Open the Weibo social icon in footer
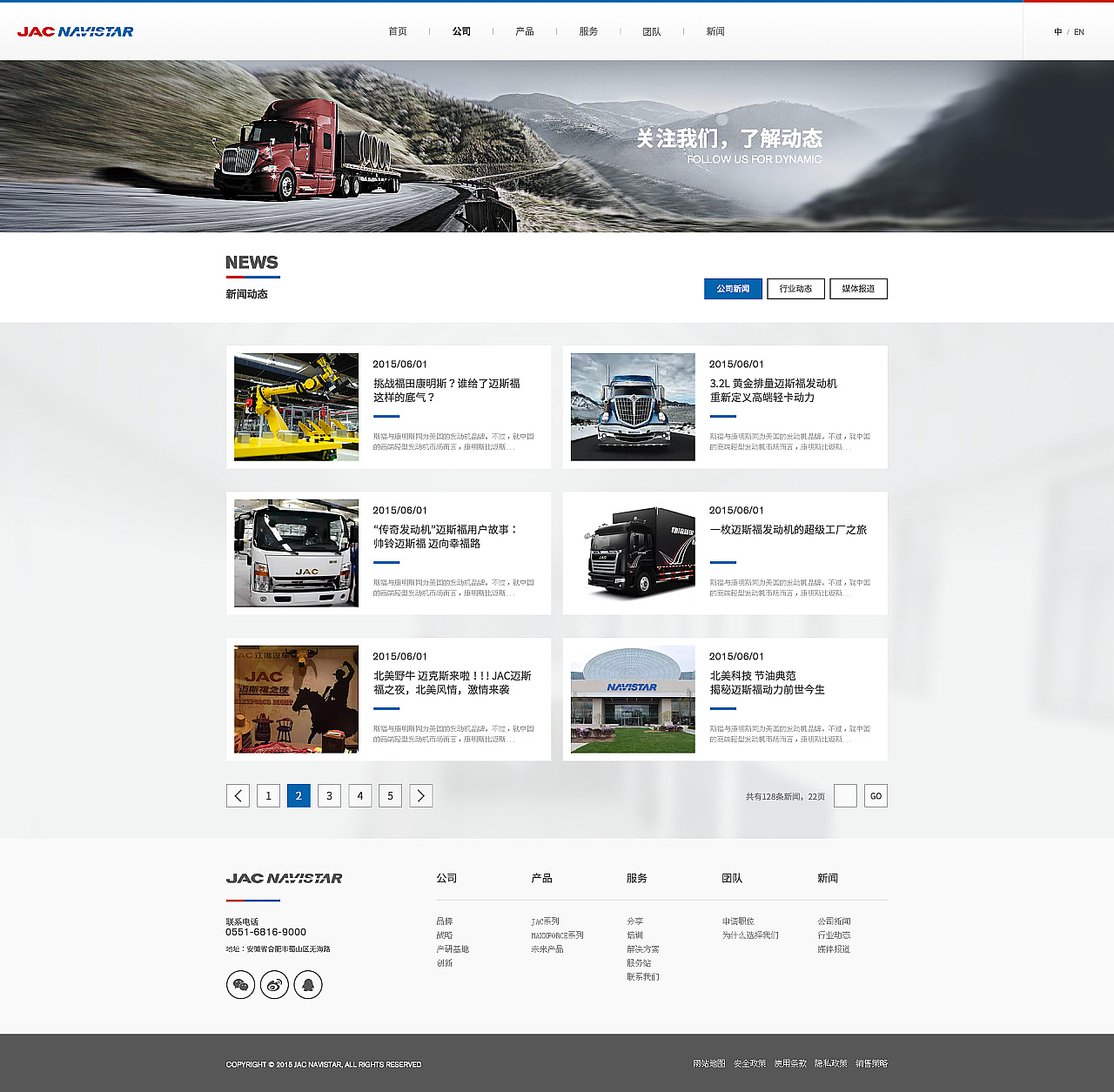 click(274, 985)
